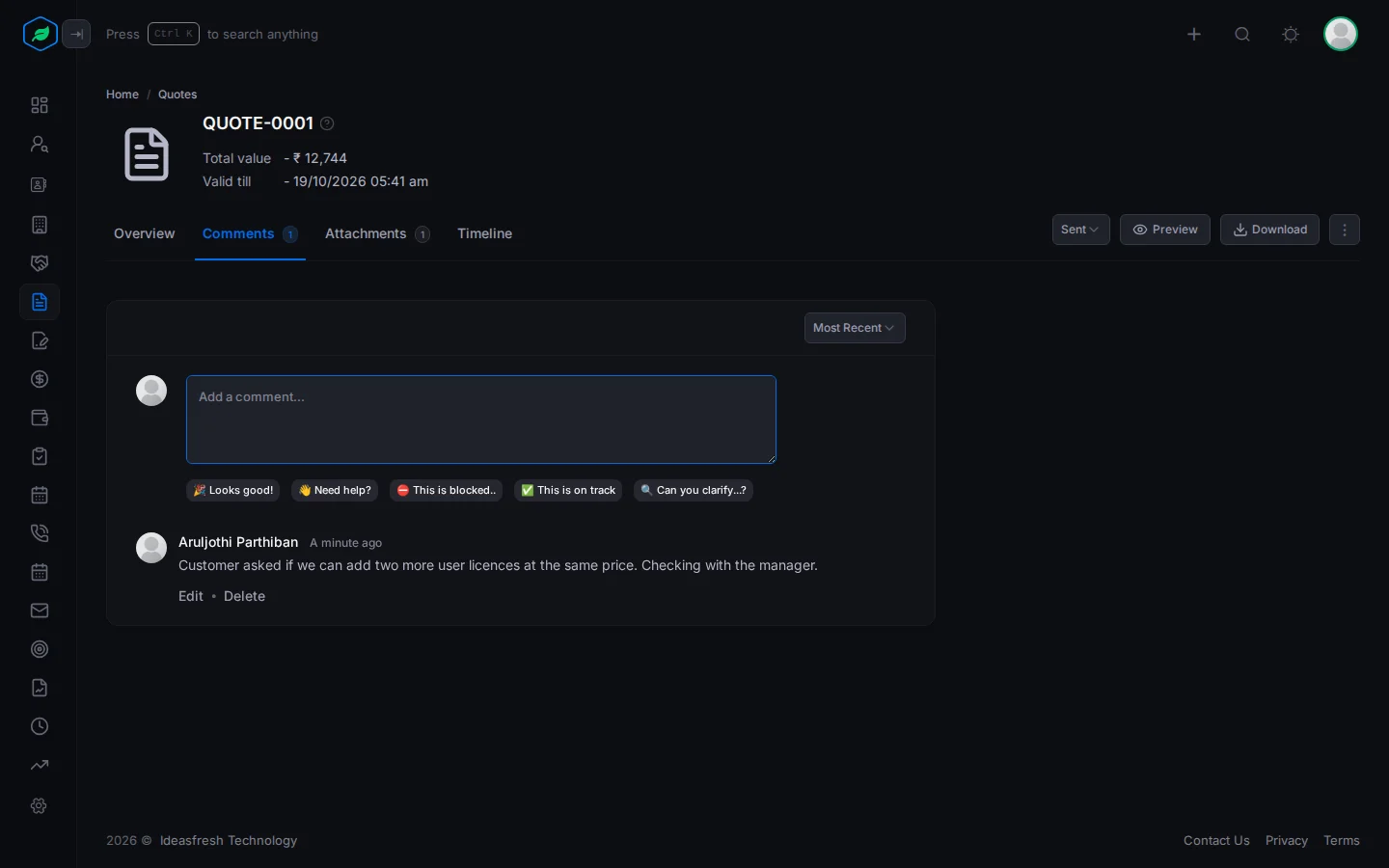Open the building companies icon in sidebar
The height and width of the screenshot is (868, 1389).
(x=40, y=225)
